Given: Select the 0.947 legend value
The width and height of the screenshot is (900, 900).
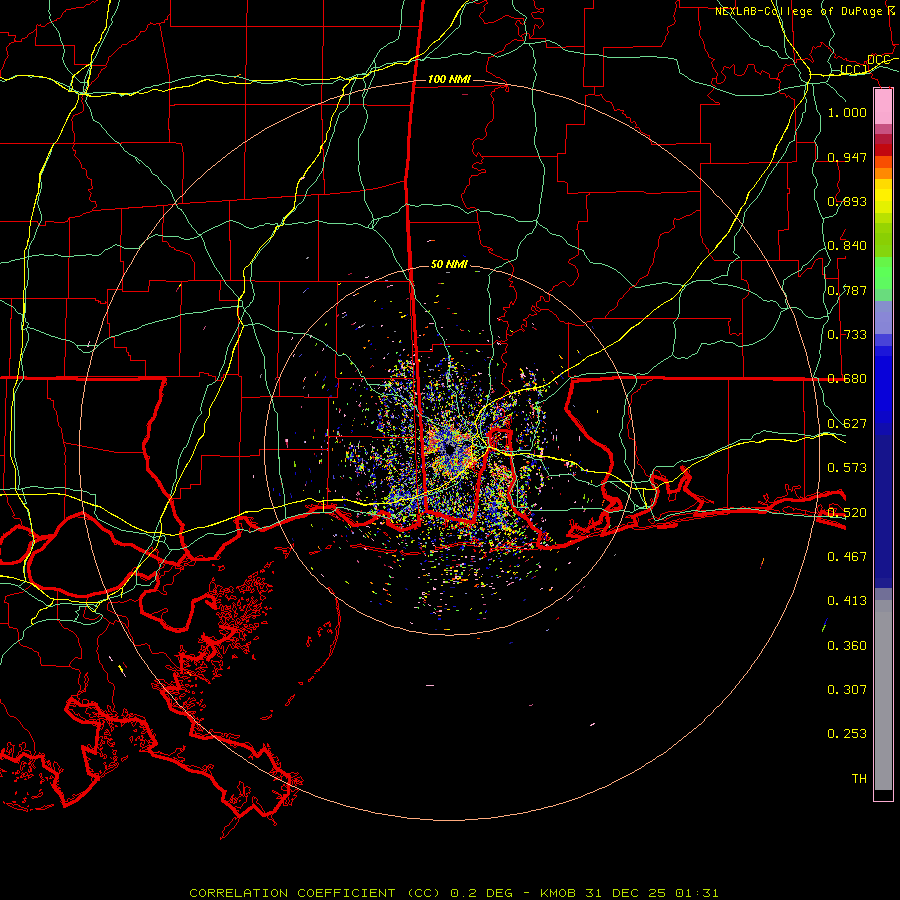Looking at the screenshot, I should (847, 157).
